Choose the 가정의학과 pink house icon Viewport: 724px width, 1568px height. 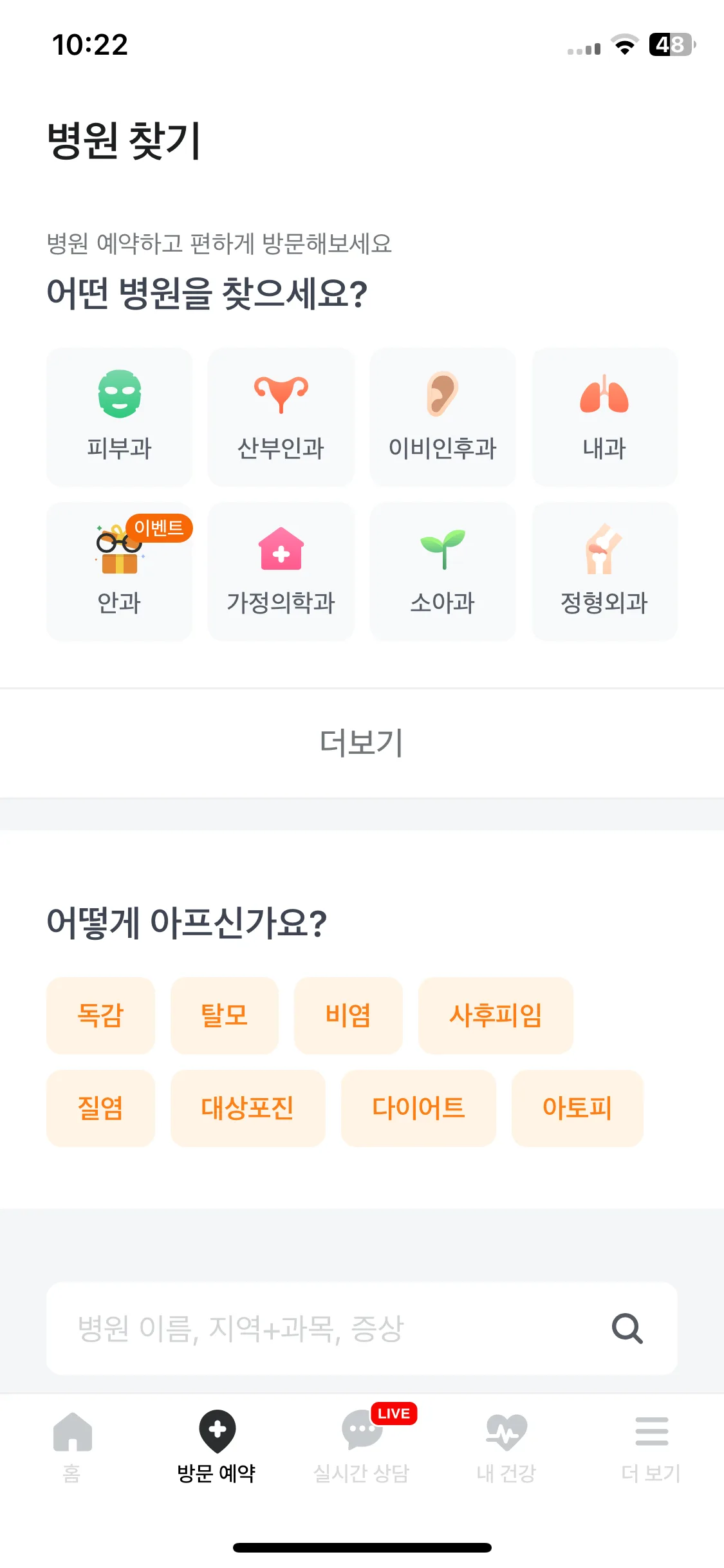[x=281, y=548]
